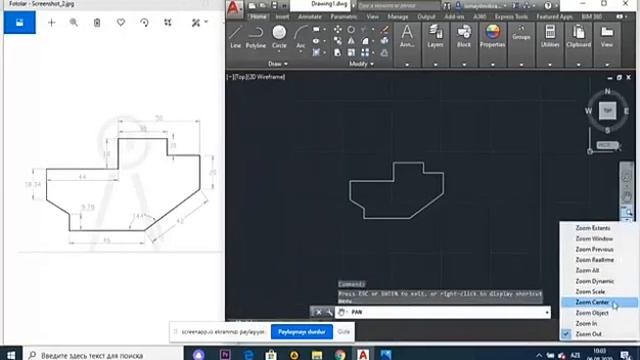Click the Windows taskbar search box
The width and height of the screenshot is (640, 360).
pos(102,355)
